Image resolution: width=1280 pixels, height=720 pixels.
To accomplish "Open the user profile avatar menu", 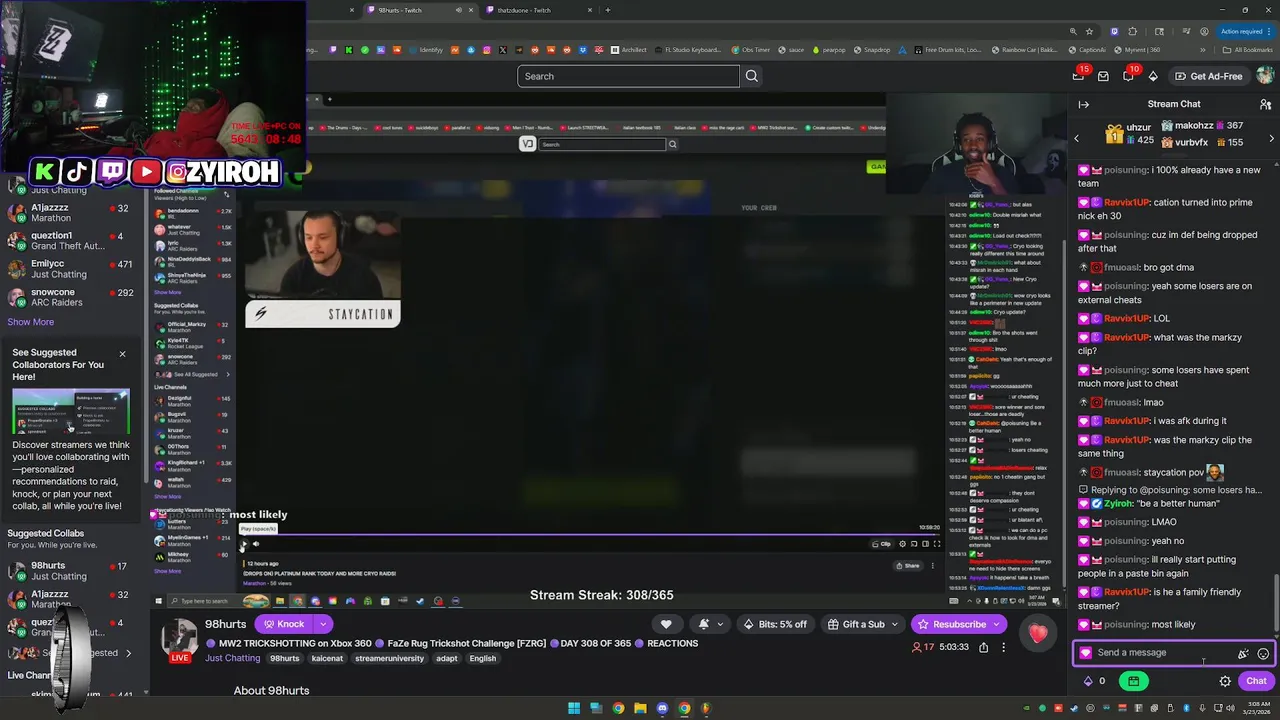I will (1265, 76).
